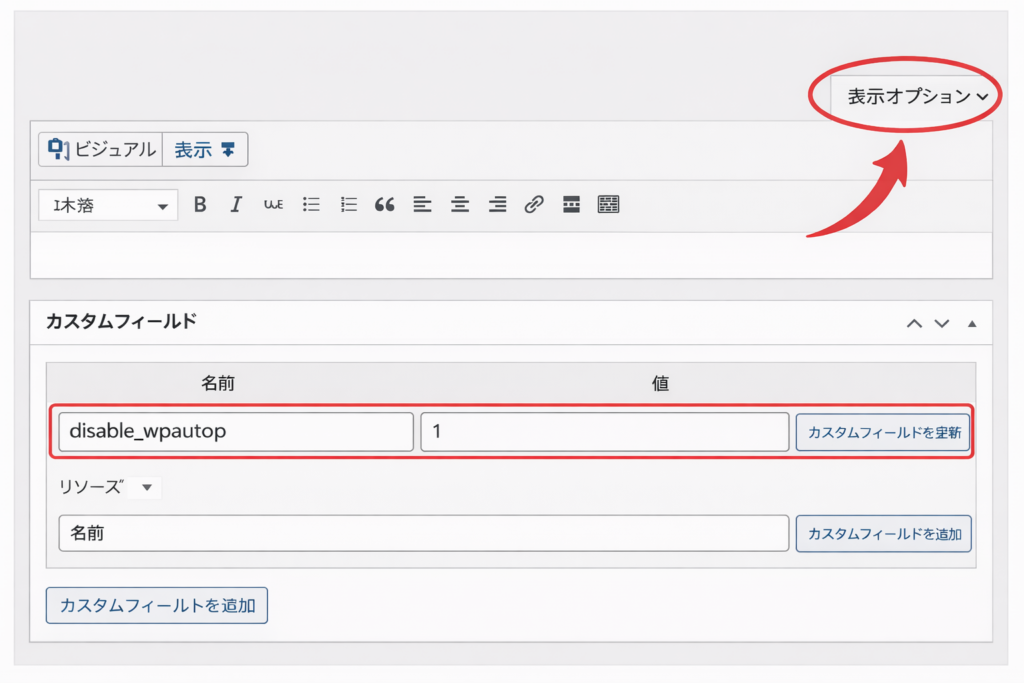Center align the text
Image resolution: width=1024 pixels, height=683 pixels.
click(x=460, y=204)
